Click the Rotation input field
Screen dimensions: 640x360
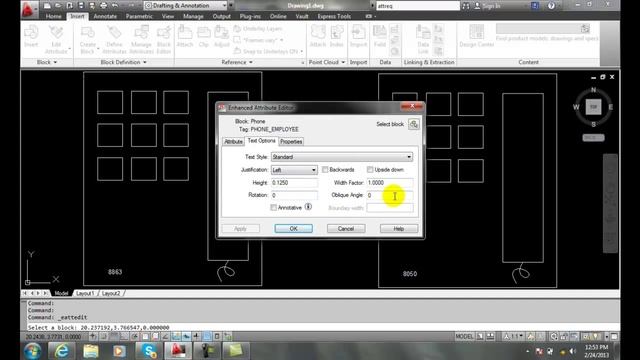pos(294,195)
